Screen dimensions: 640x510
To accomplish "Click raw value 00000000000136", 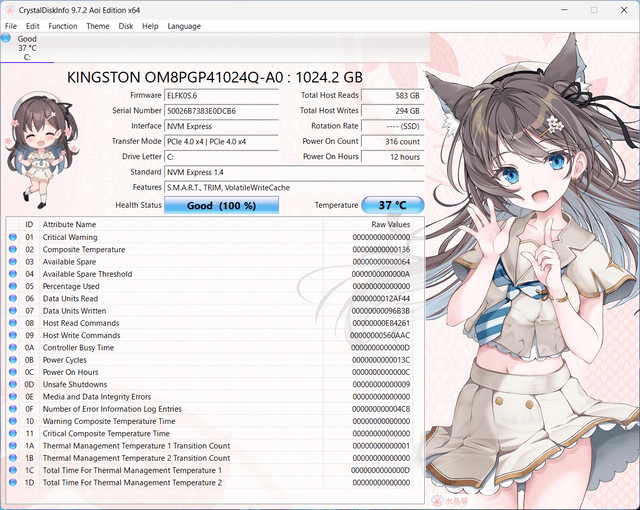I will [x=381, y=249].
